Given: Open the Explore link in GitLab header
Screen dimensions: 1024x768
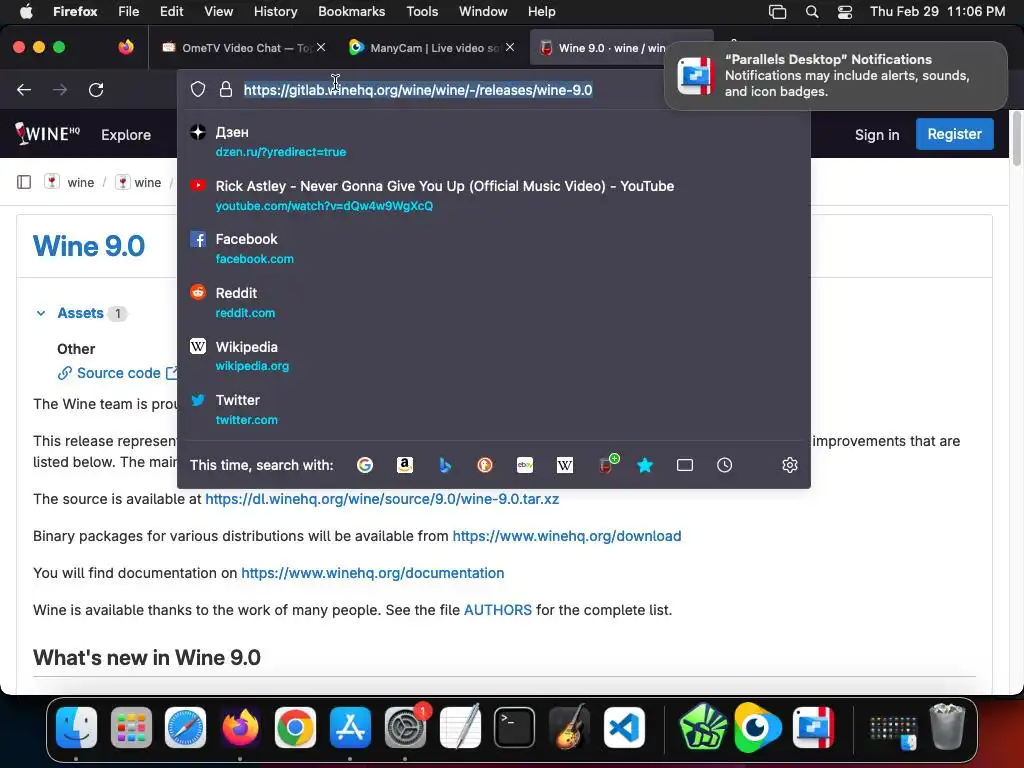Looking at the screenshot, I should tap(125, 135).
